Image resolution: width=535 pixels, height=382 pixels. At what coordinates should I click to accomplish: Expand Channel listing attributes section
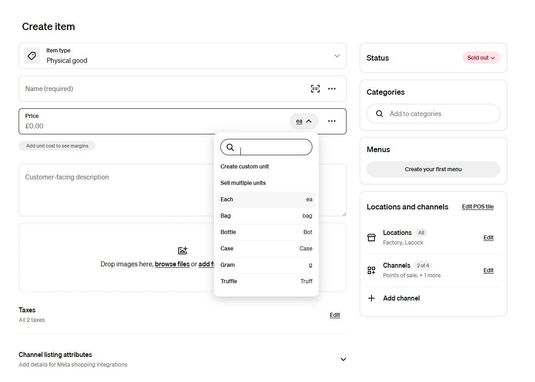click(x=343, y=359)
